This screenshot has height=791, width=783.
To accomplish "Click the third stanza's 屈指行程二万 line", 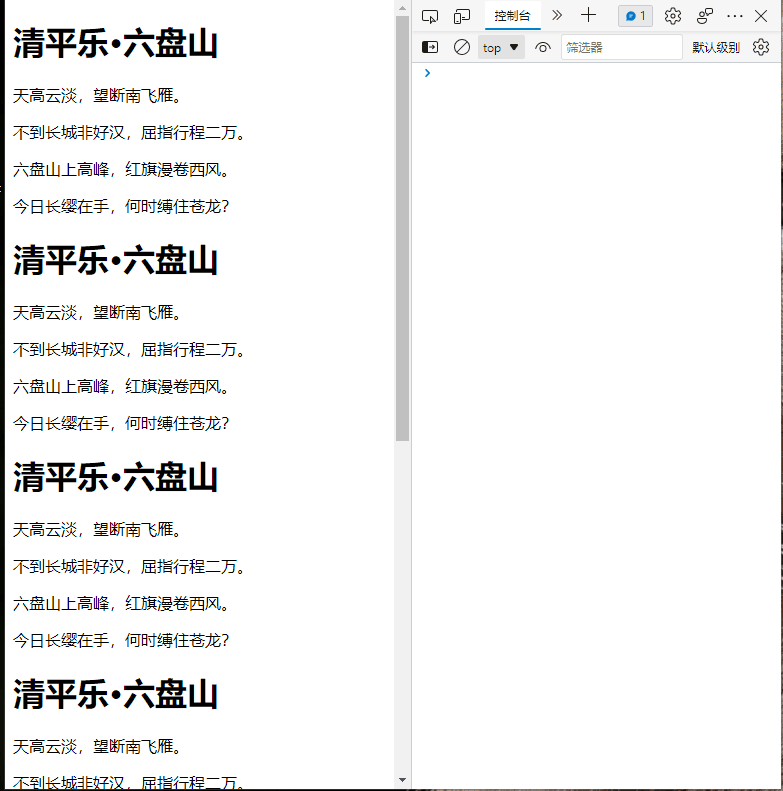I will [129, 567].
